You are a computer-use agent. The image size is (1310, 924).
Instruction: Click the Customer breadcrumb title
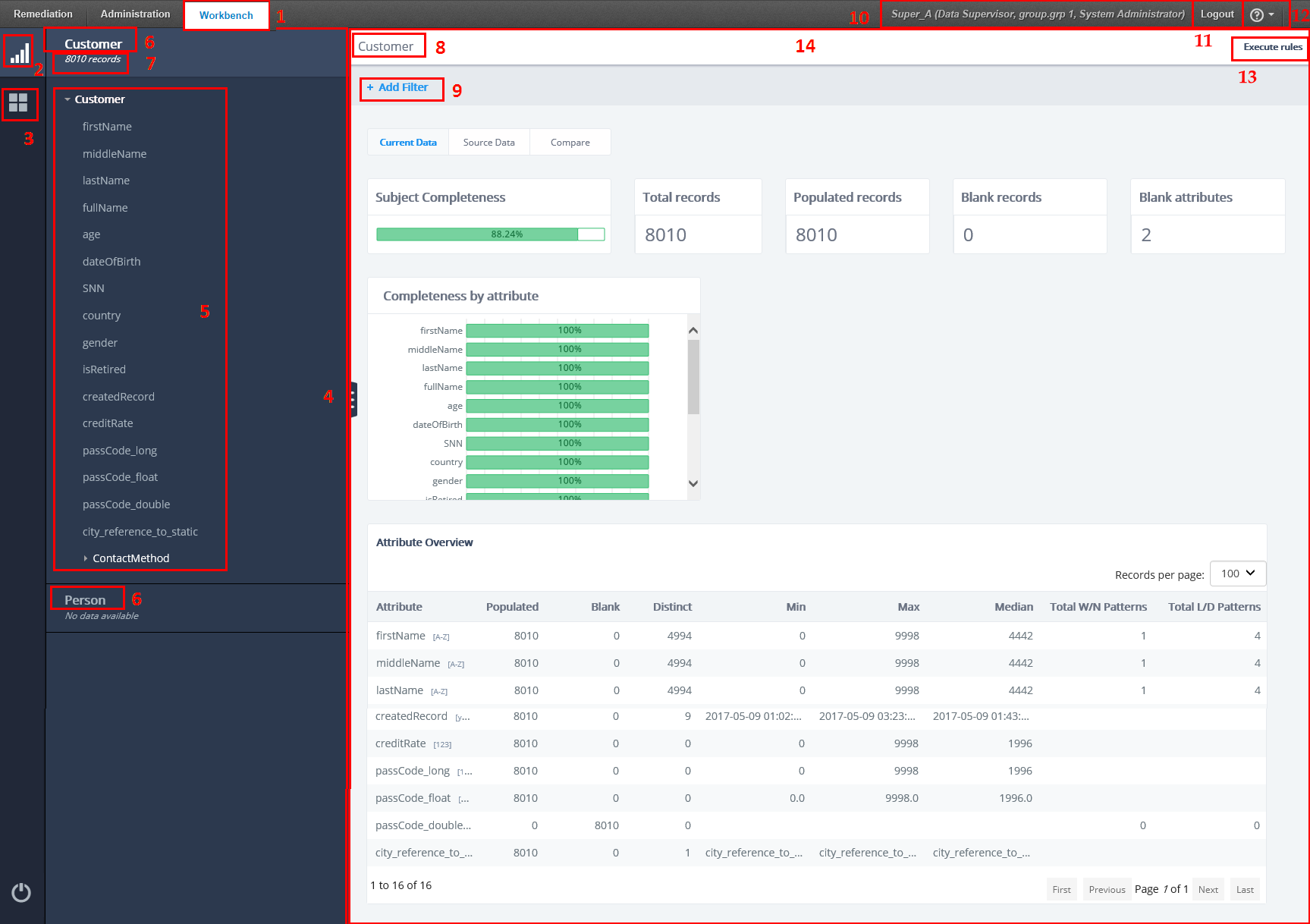(x=385, y=46)
